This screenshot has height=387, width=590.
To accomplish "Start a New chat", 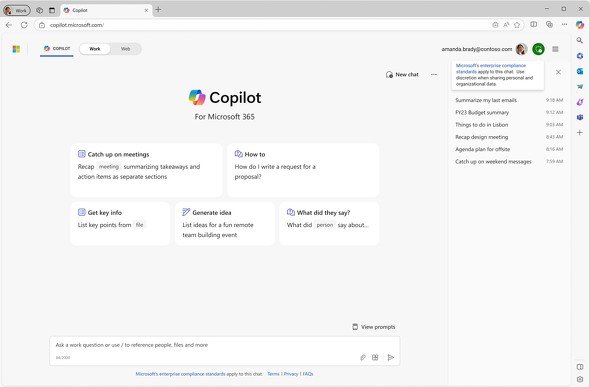I will coord(402,74).
